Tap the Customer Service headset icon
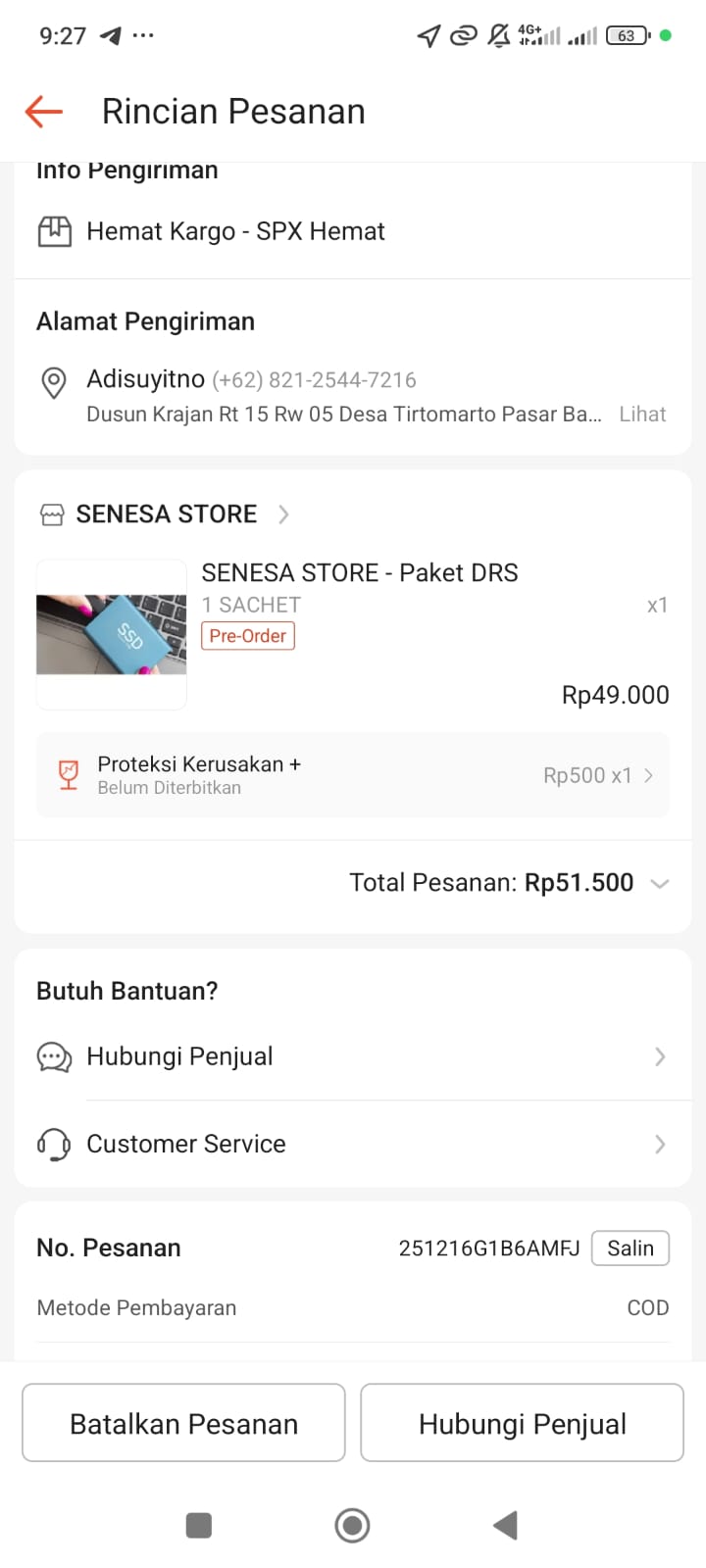The height and width of the screenshot is (1568, 706). point(54,1144)
